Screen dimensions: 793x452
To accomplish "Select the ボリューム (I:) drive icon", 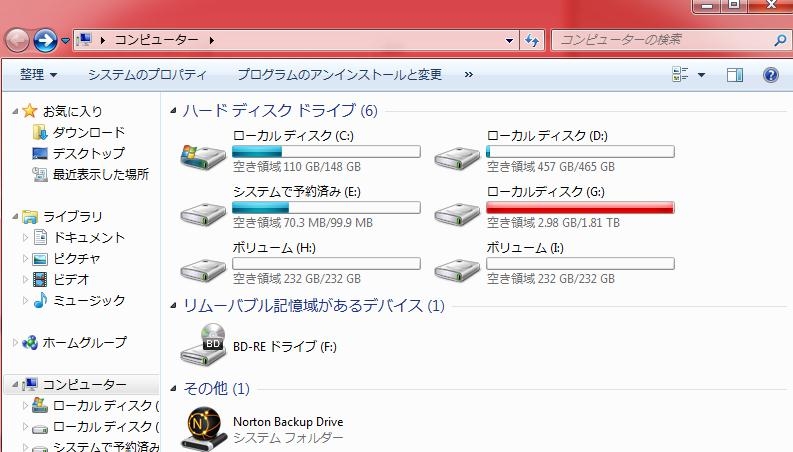I will [x=457, y=270].
